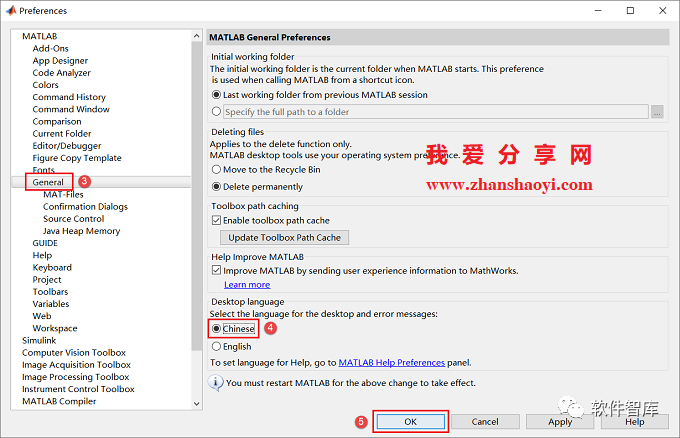
Task: Open Editor/Debugger preferences
Action: coord(67,146)
